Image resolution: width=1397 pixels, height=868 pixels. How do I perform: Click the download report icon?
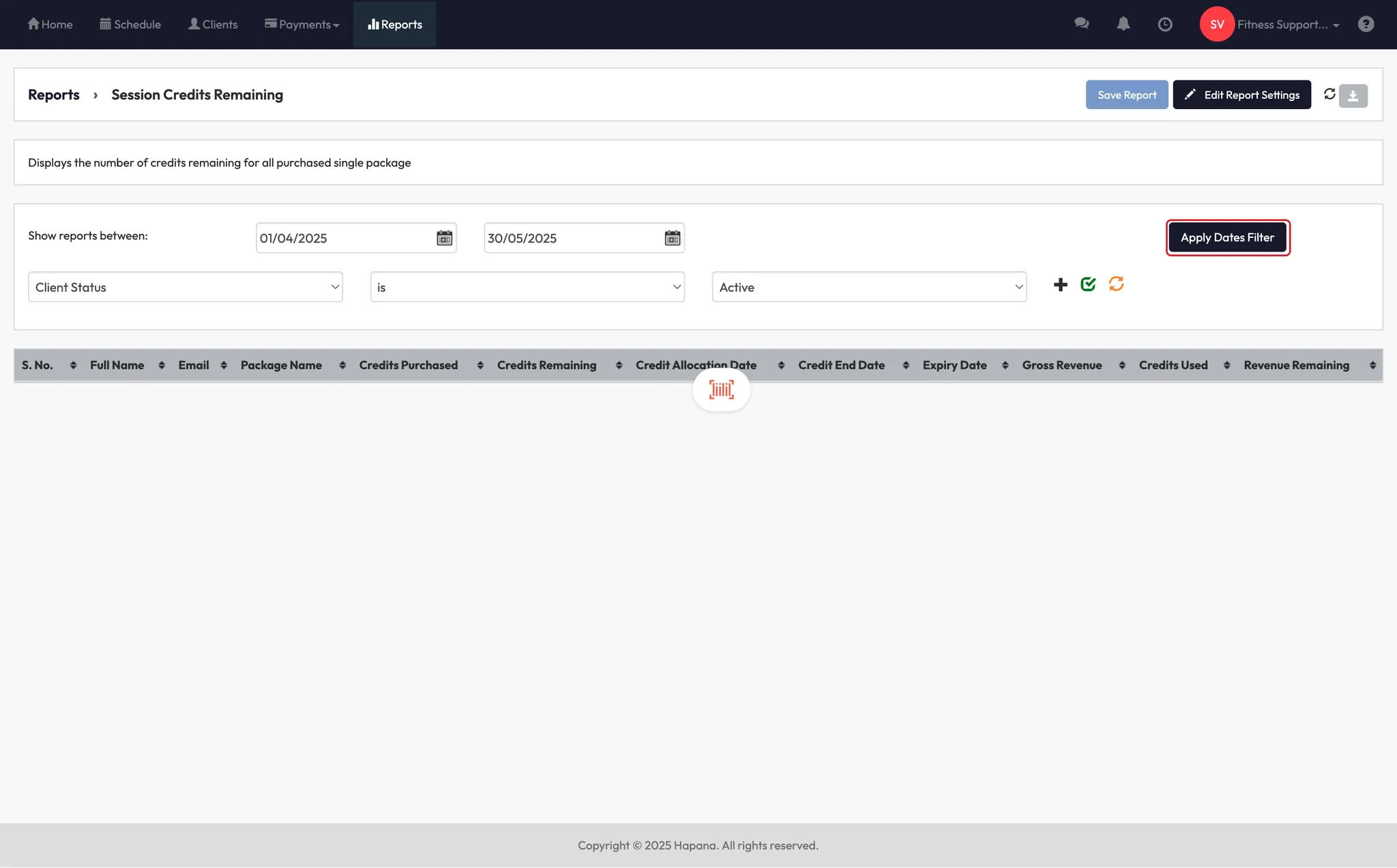pyautogui.click(x=1353, y=95)
